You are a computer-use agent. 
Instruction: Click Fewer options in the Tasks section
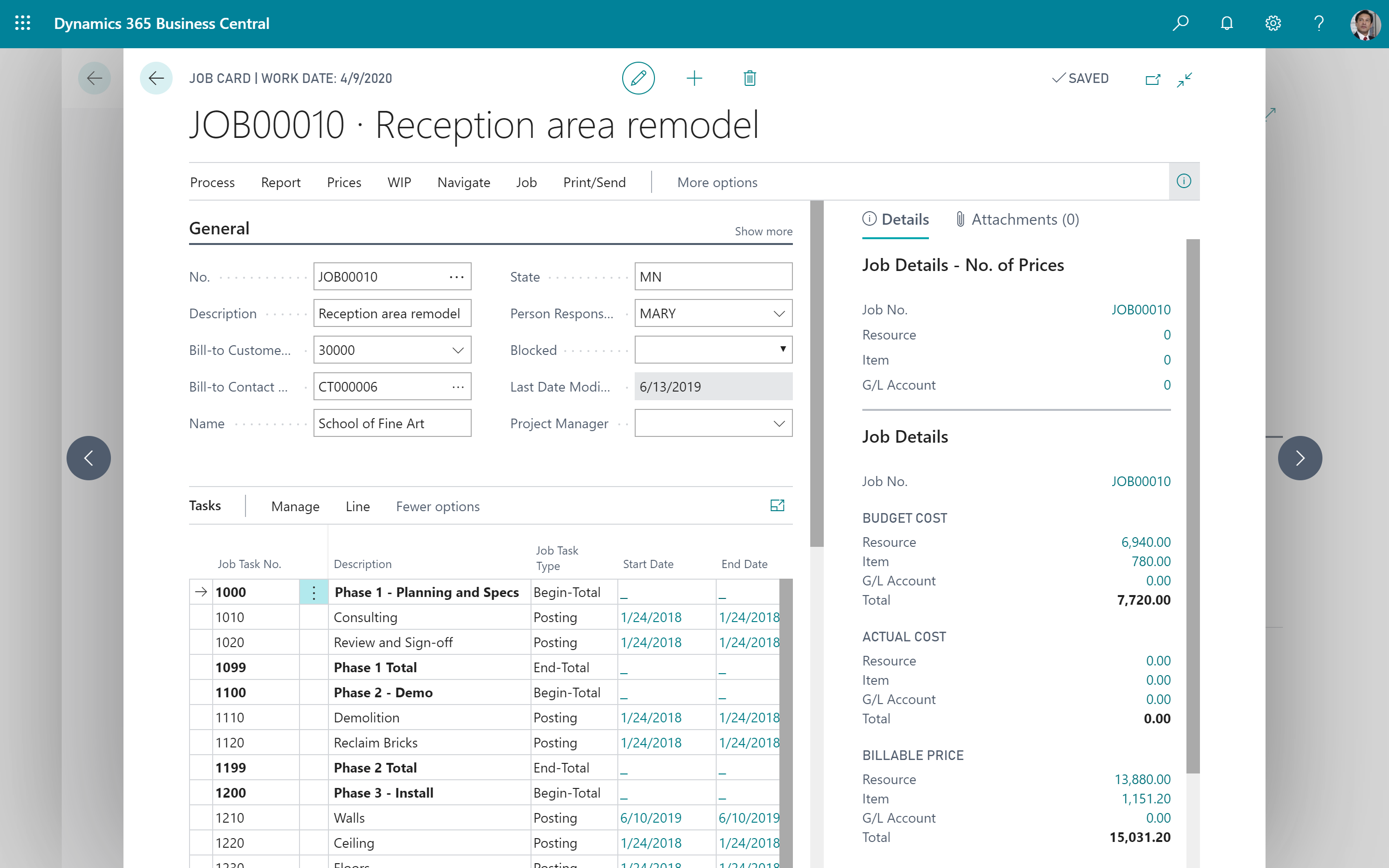pyautogui.click(x=437, y=506)
